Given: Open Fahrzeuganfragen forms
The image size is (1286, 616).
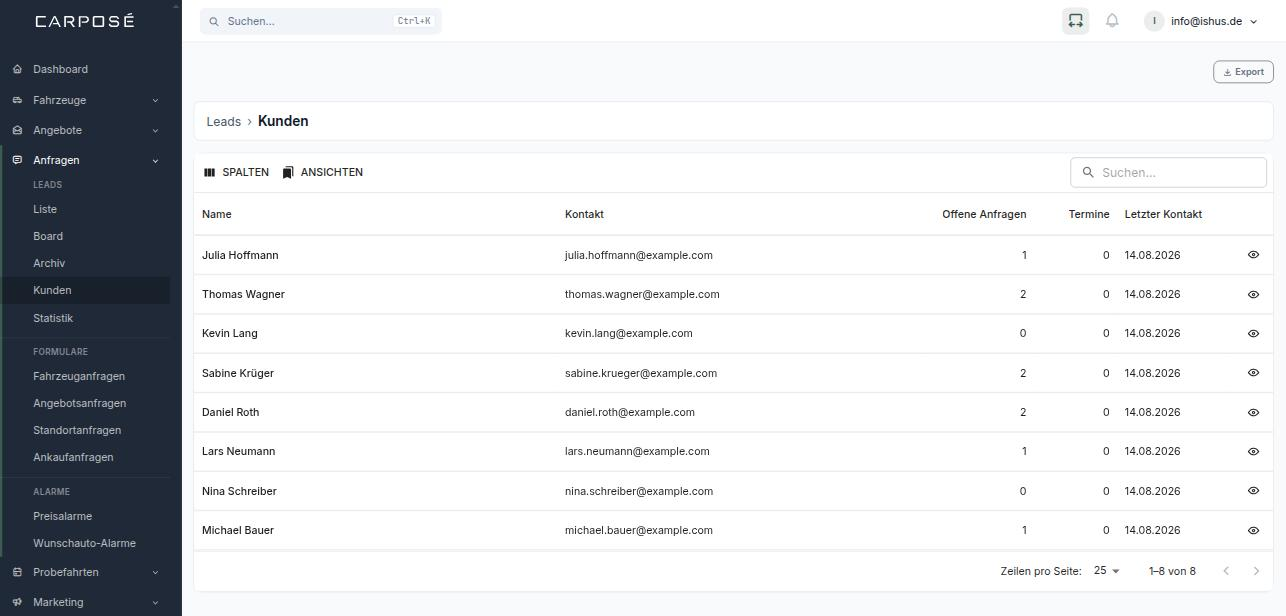Looking at the screenshot, I should 79,376.
